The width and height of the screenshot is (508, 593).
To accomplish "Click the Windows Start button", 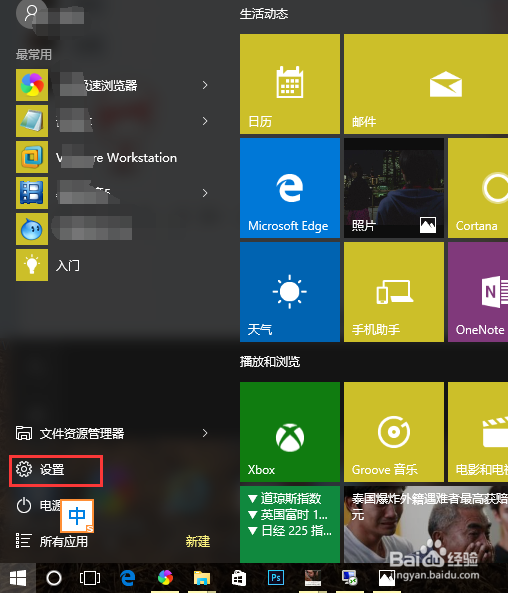I will click(x=18, y=578).
